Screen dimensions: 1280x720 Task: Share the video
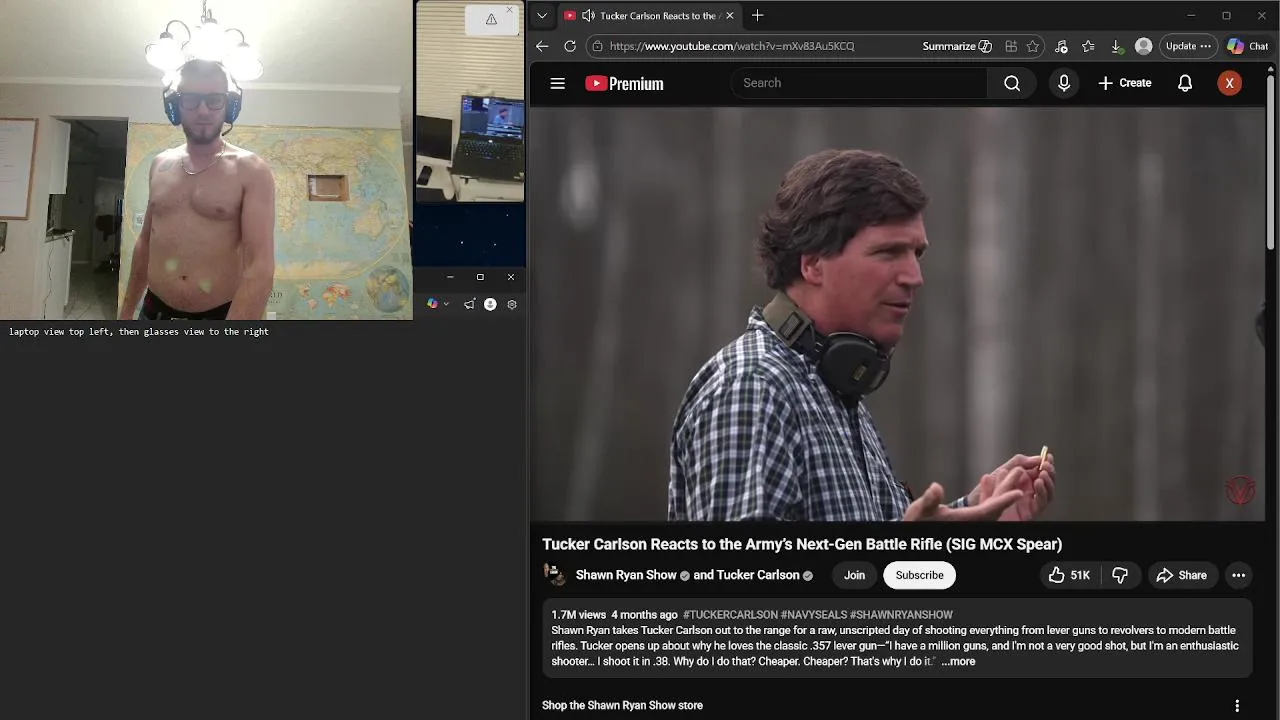(1181, 575)
